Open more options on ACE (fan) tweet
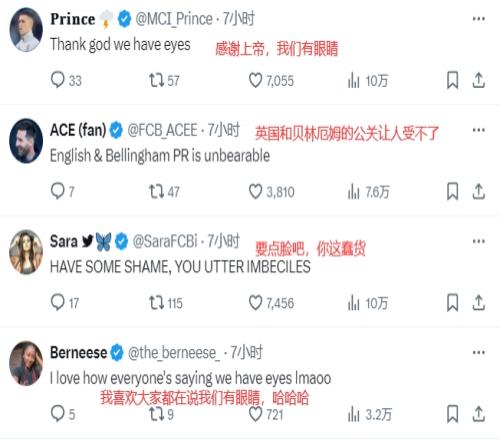The height and width of the screenshot is (440, 500). pos(479,130)
